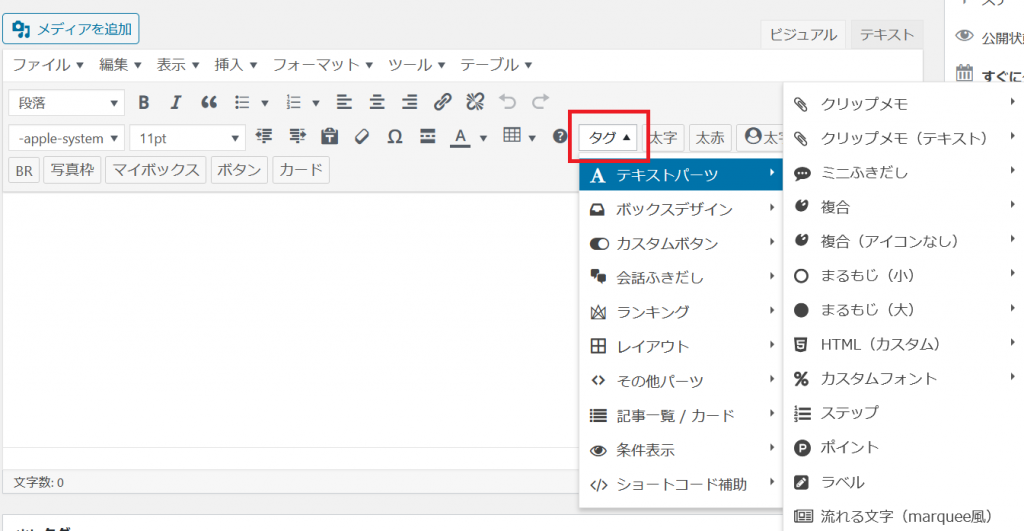Open the special character Omega icon
1024x531 pixels.
pyautogui.click(x=394, y=137)
